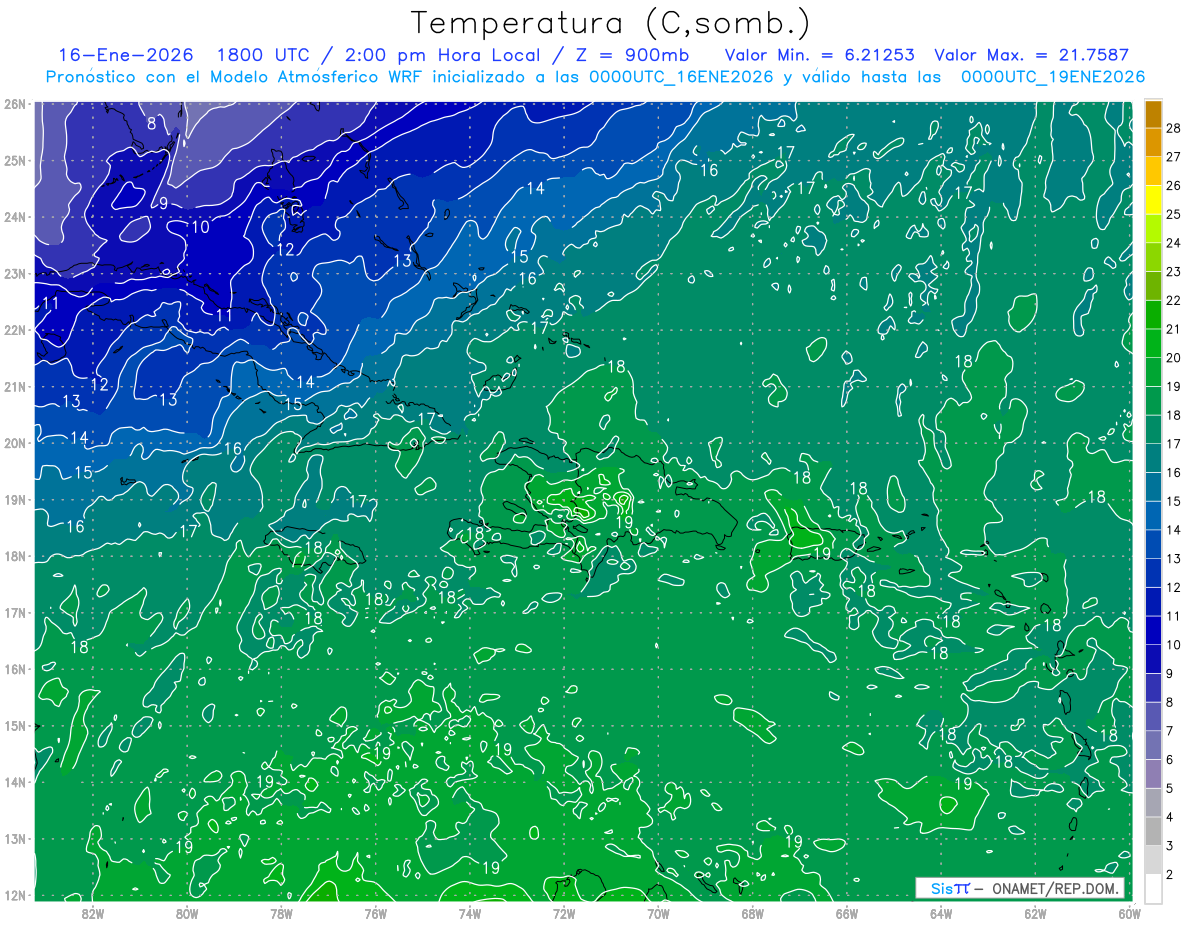
Task: Click the "Valor Min. = 6.21253" readout
Action: tap(819, 56)
